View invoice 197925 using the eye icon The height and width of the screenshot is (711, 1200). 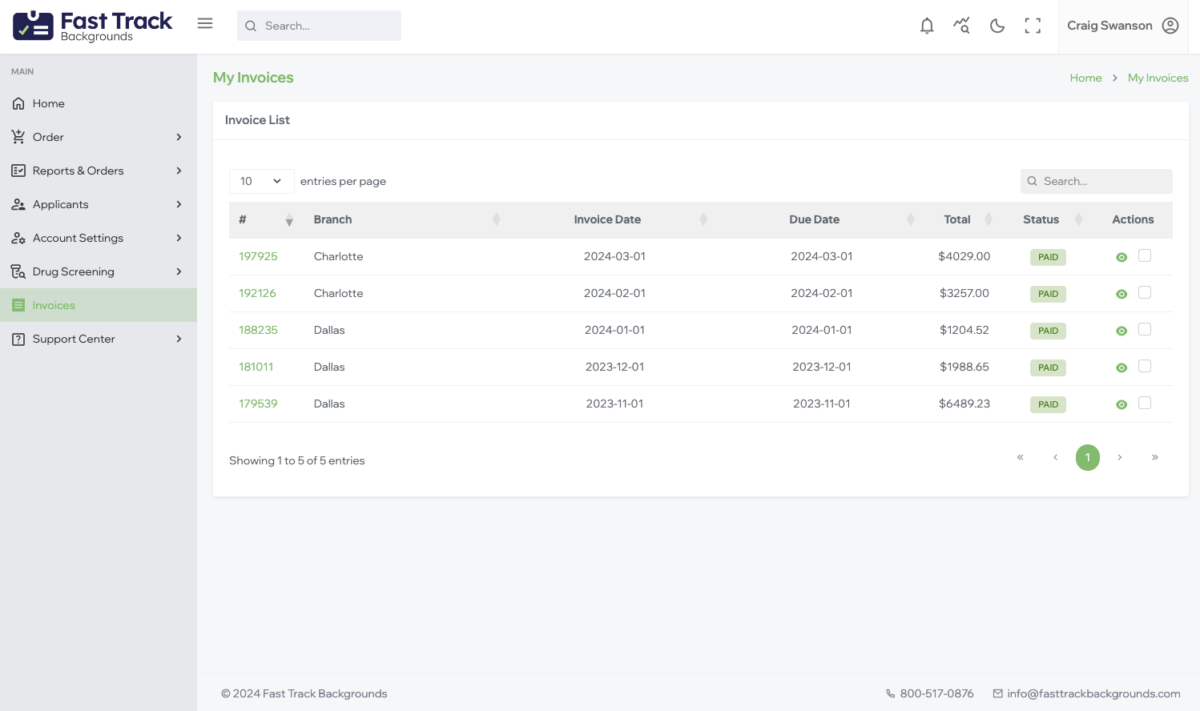click(x=1121, y=257)
